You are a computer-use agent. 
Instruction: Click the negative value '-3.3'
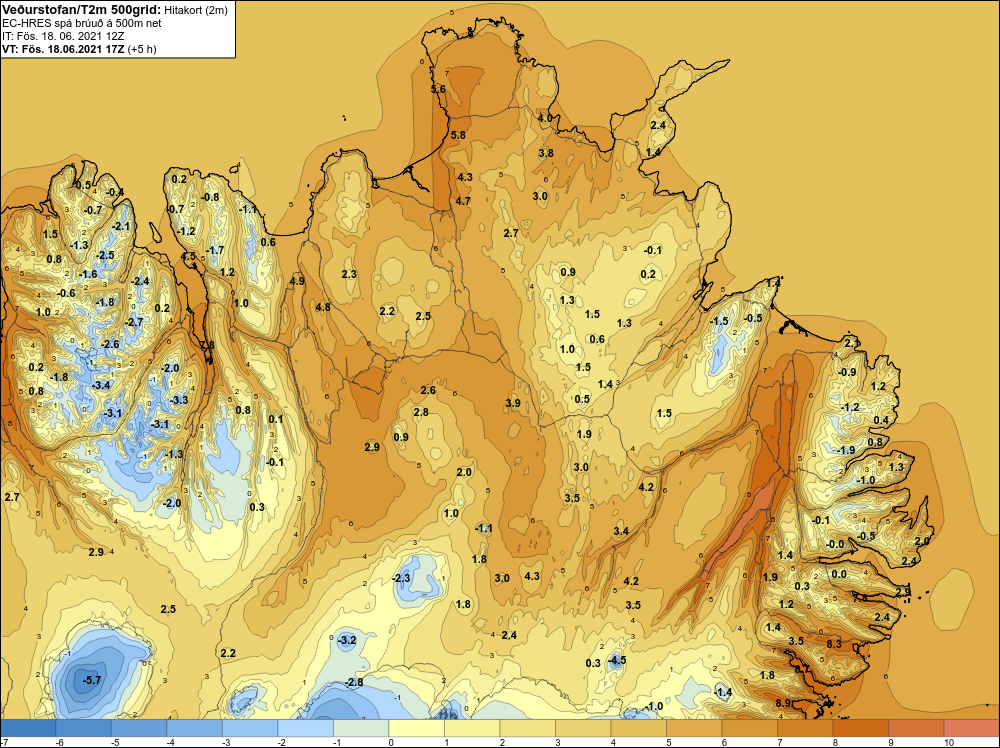pos(180,400)
